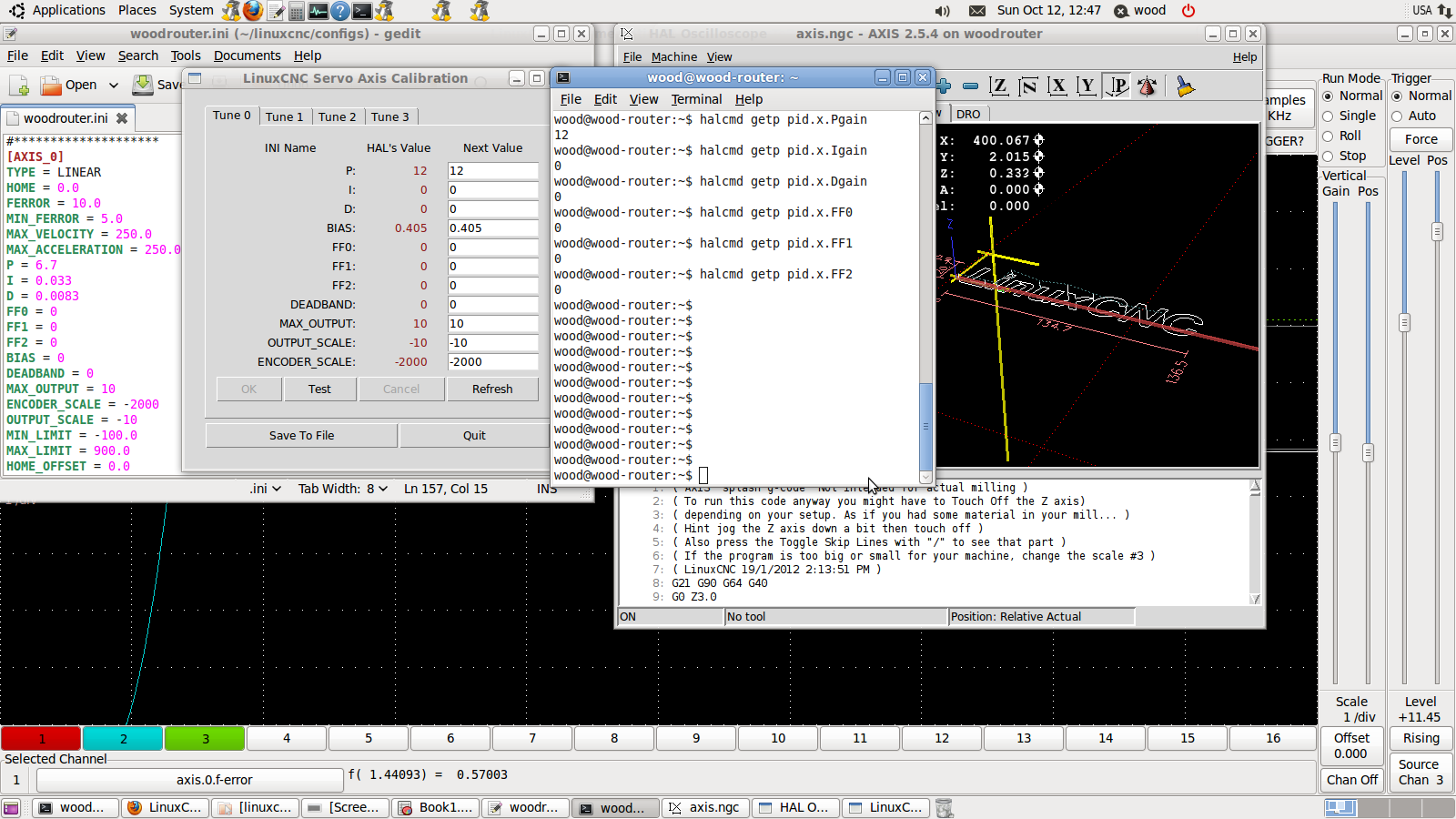Choose the Roll run mode
The width and height of the screenshot is (1456, 819).
click(1328, 136)
